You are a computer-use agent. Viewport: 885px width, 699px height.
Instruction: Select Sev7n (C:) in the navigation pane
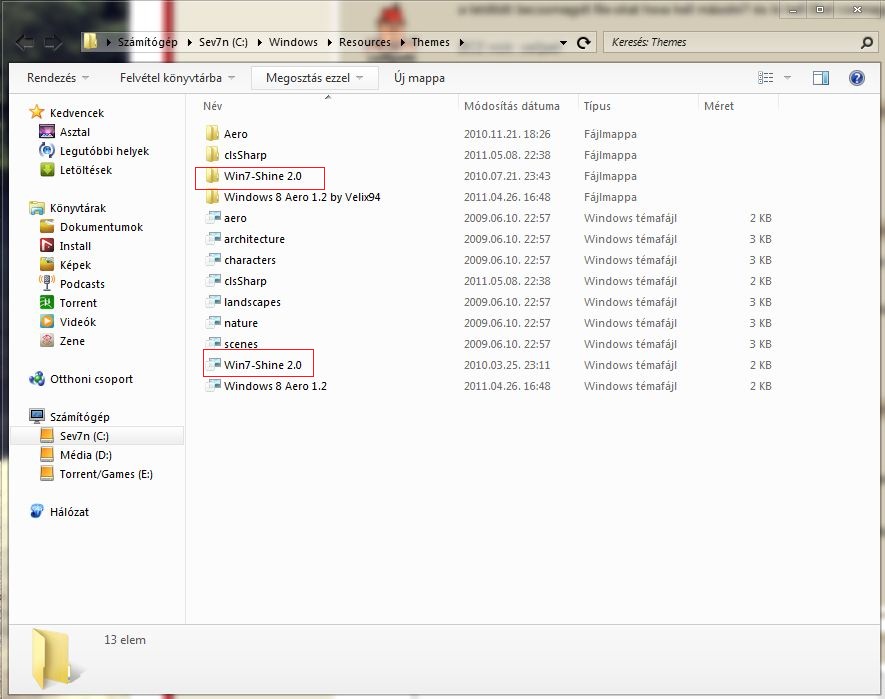pyautogui.click(x=97, y=436)
